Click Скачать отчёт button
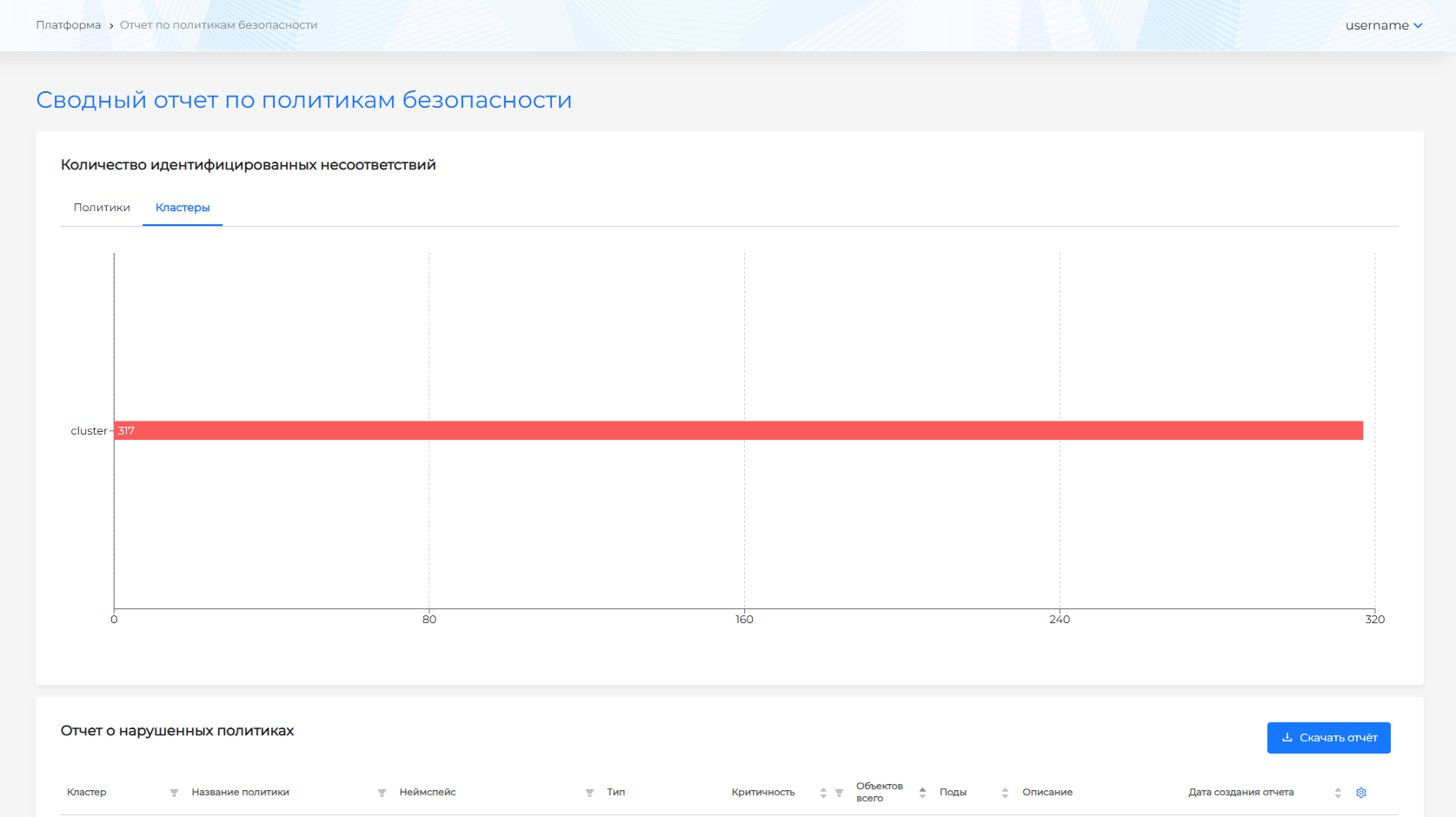This screenshot has height=817, width=1456. (x=1328, y=738)
